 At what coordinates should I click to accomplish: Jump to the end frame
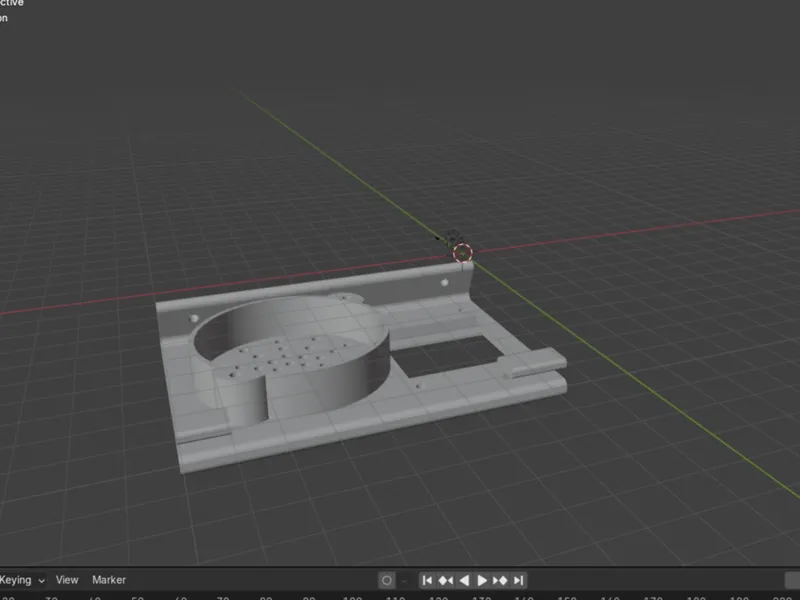tap(518, 581)
